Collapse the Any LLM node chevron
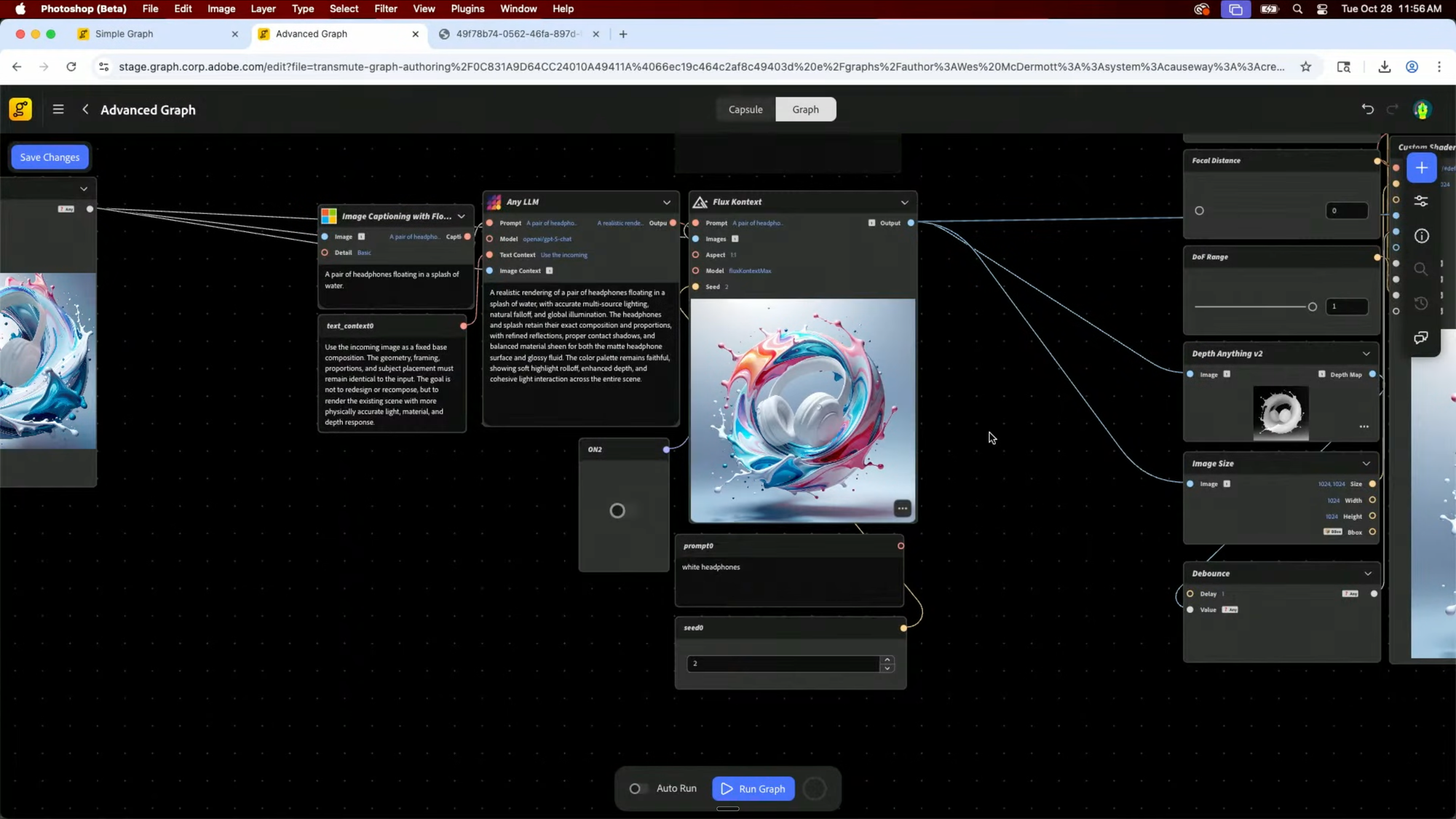This screenshot has width=1456, height=819. pos(666,202)
